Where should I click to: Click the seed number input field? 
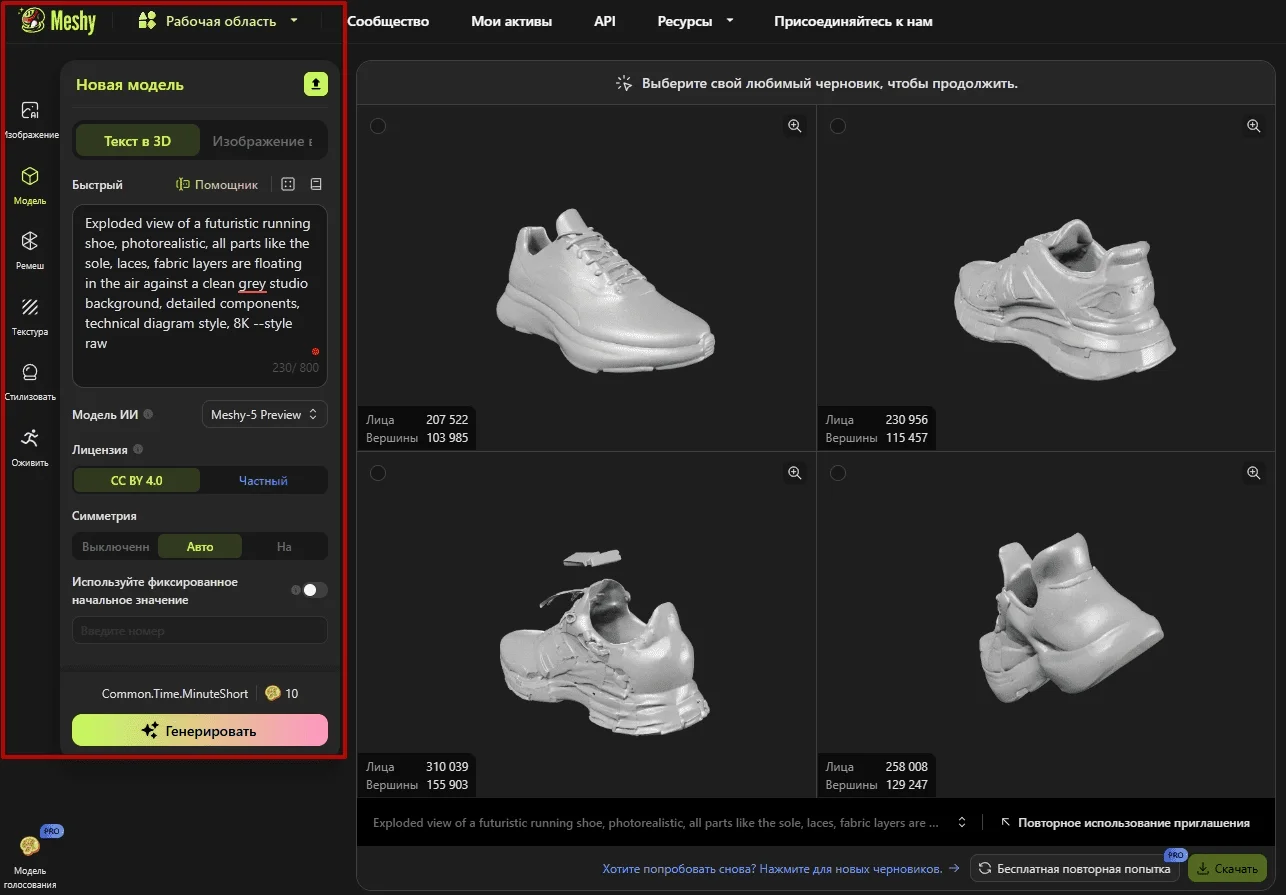[200, 631]
